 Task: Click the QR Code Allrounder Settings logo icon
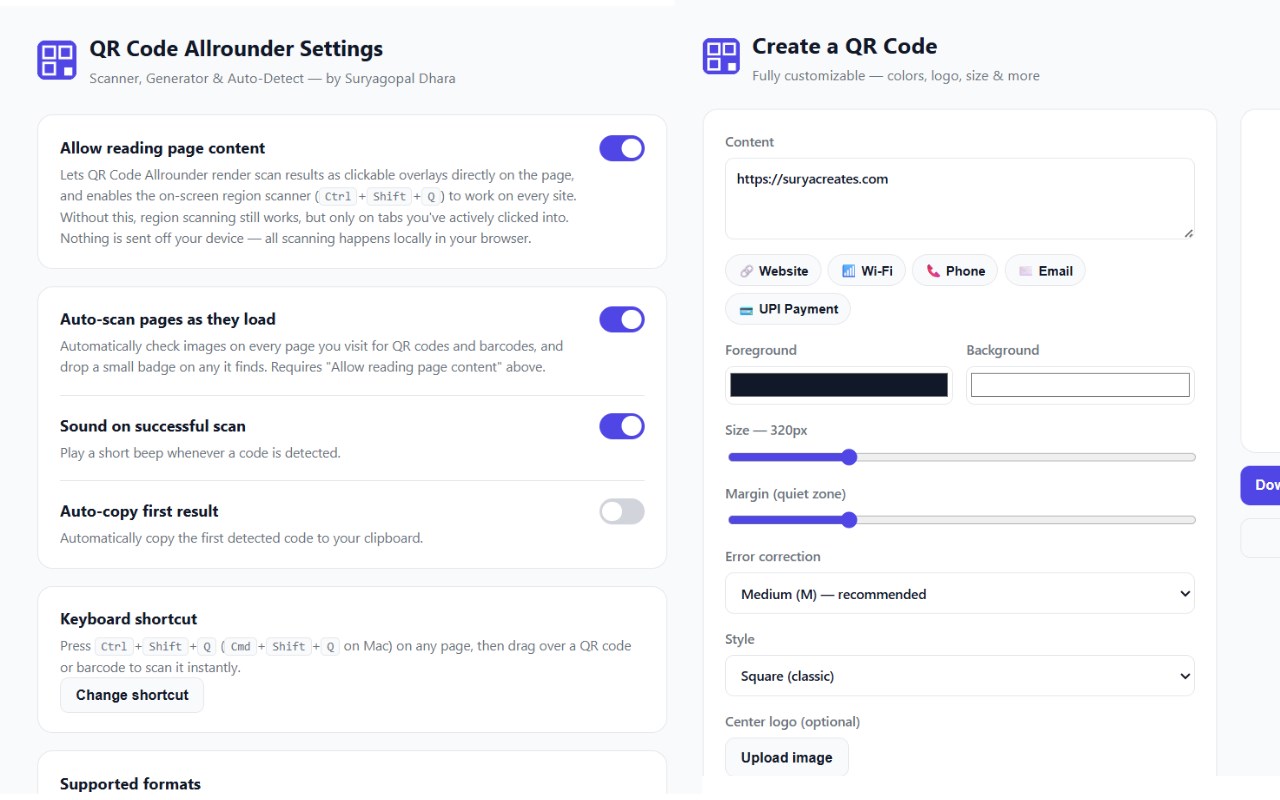point(57,60)
